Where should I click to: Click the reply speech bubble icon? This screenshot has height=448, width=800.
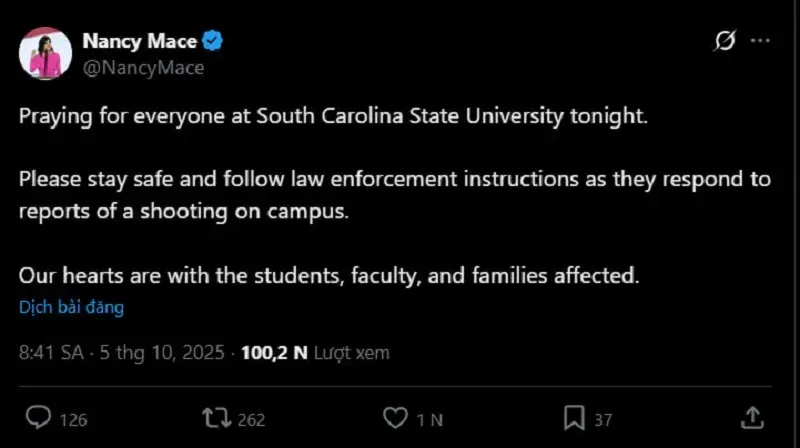(38, 417)
